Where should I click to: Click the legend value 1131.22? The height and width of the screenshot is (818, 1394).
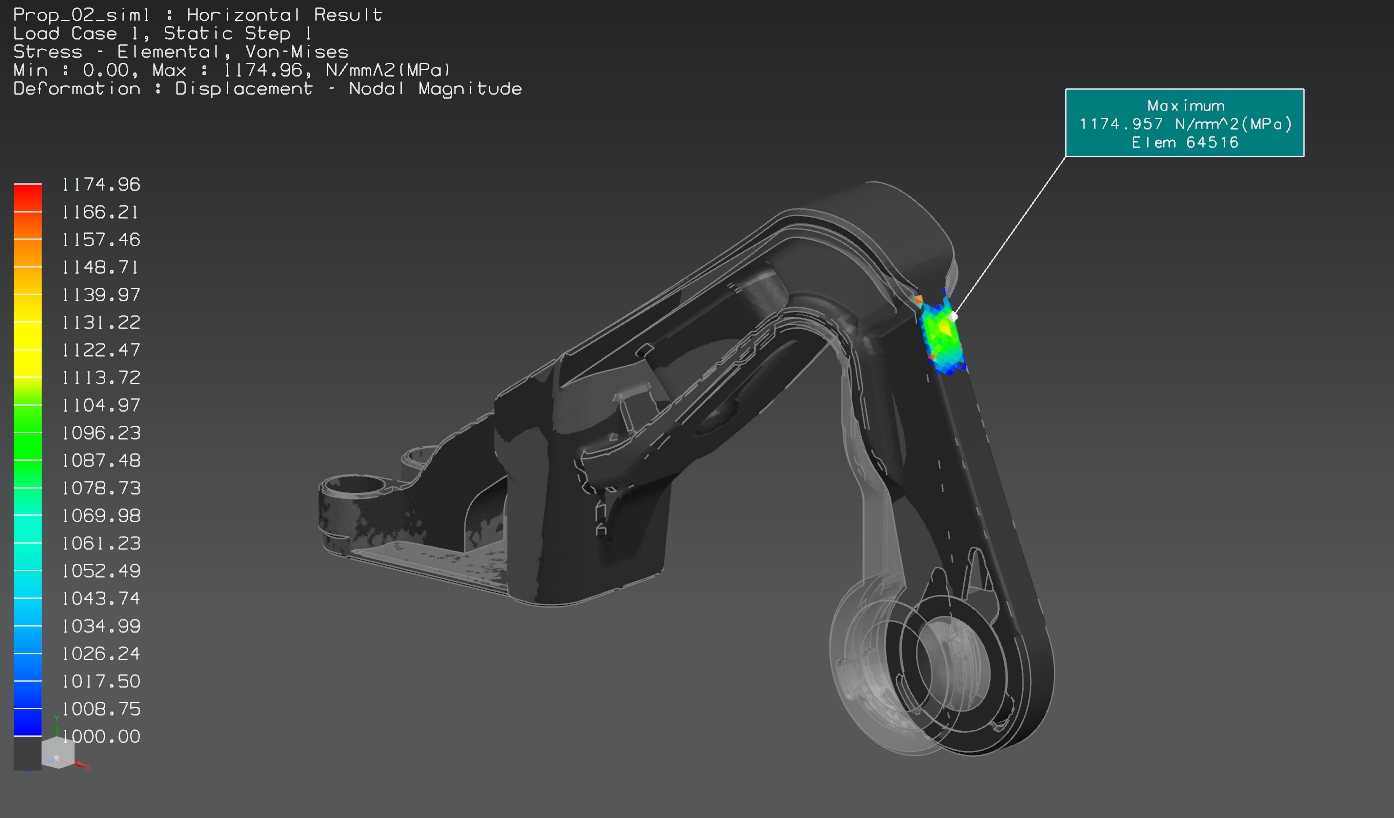[101, 322]
